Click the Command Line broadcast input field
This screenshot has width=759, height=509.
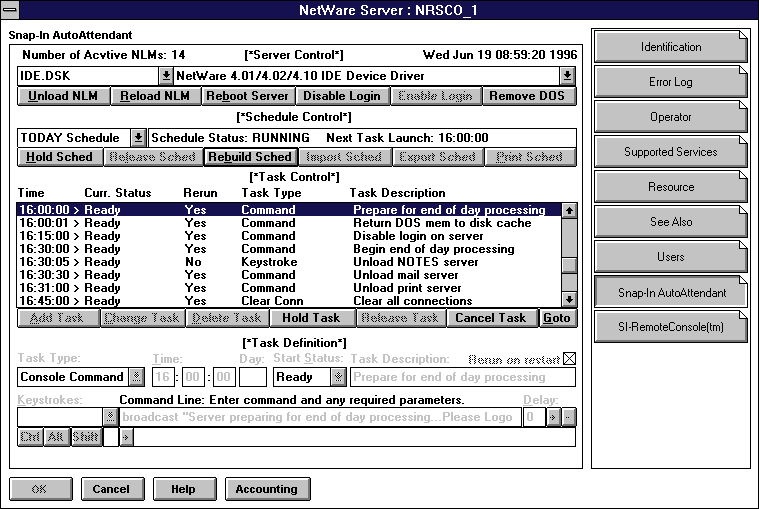pos(320,417)
